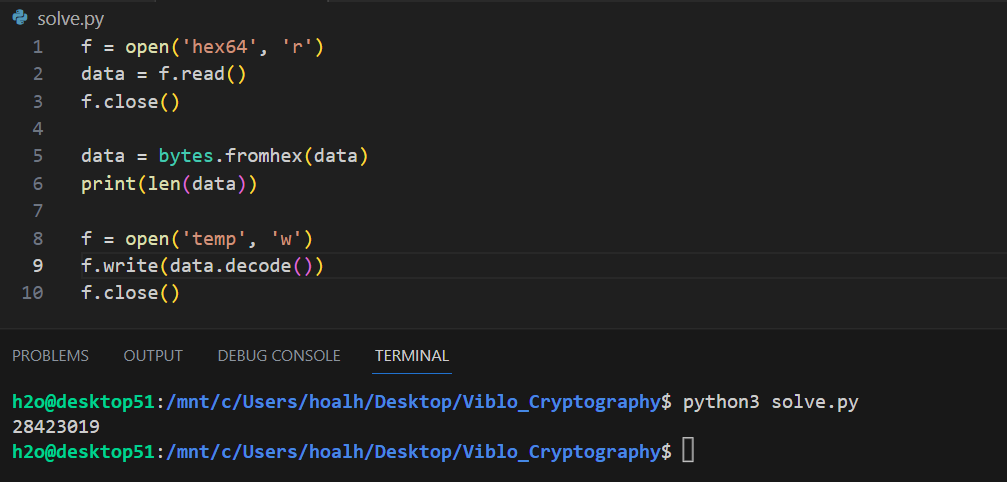Select the solve.py editor tab
The width and height of the screenshot is (1007, 482).
pyautogui.click(x=70, y=18)
